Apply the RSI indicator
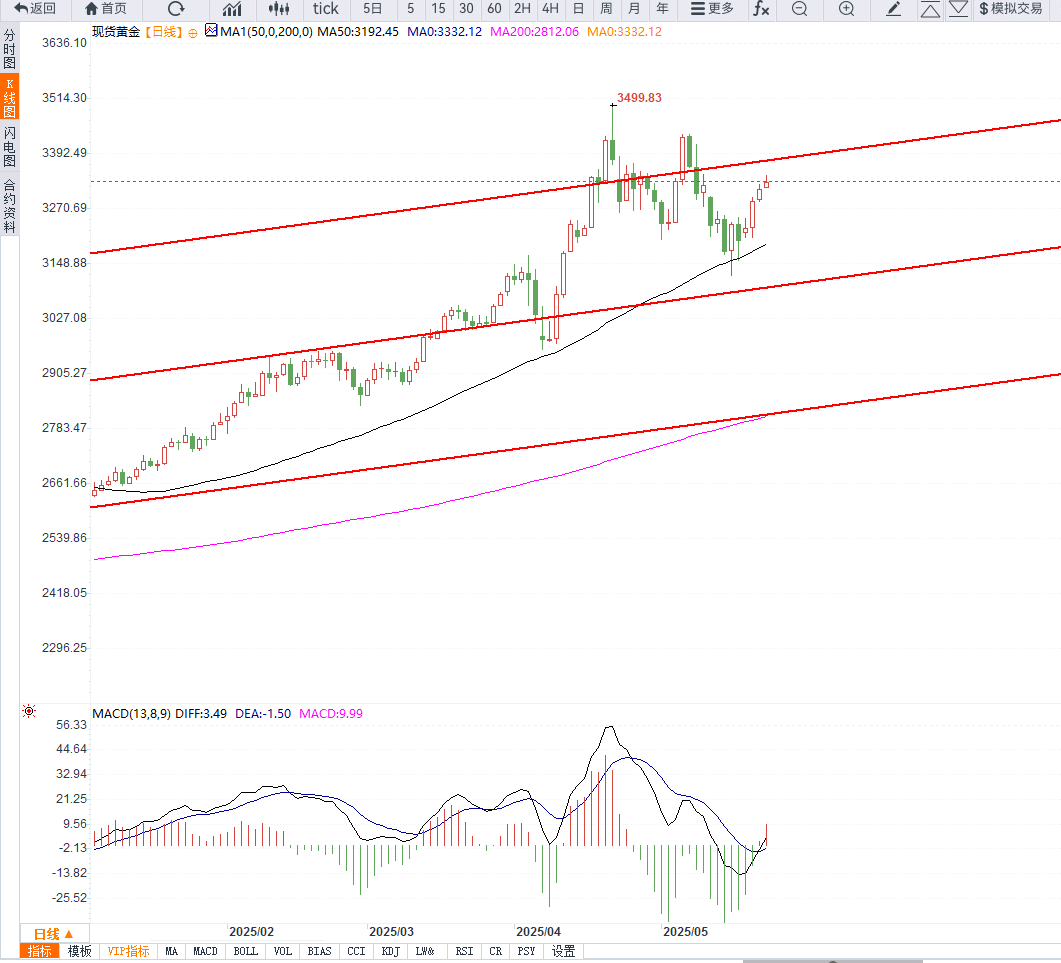 tap(464, 951)
